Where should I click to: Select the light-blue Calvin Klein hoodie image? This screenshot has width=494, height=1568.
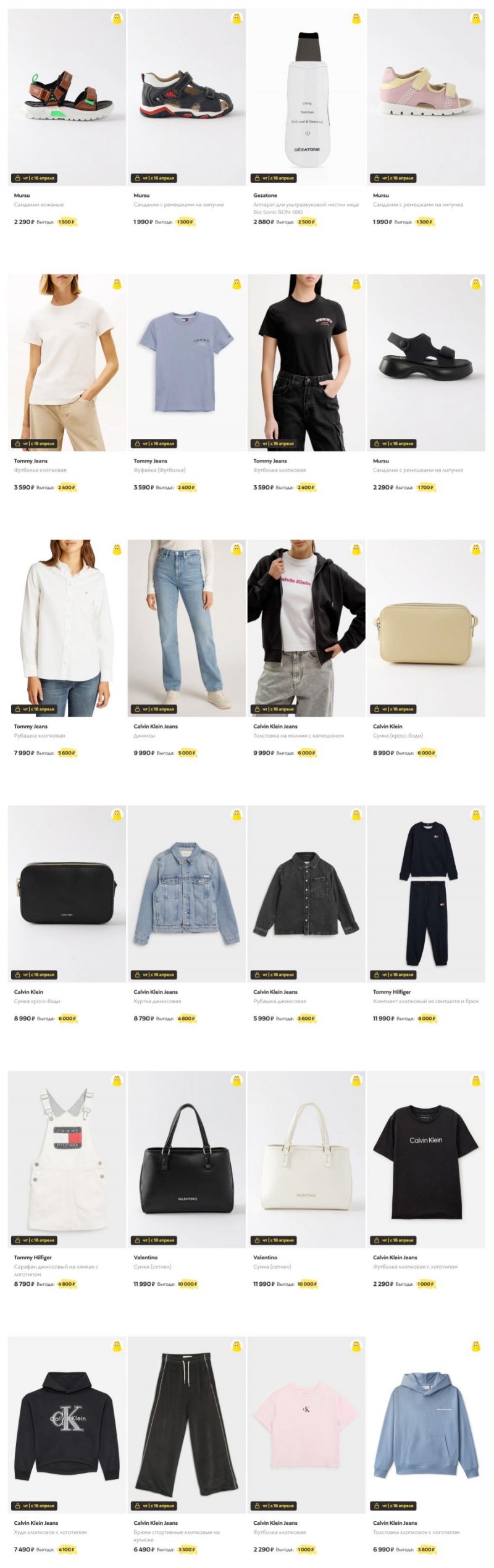click(426, 1424)
